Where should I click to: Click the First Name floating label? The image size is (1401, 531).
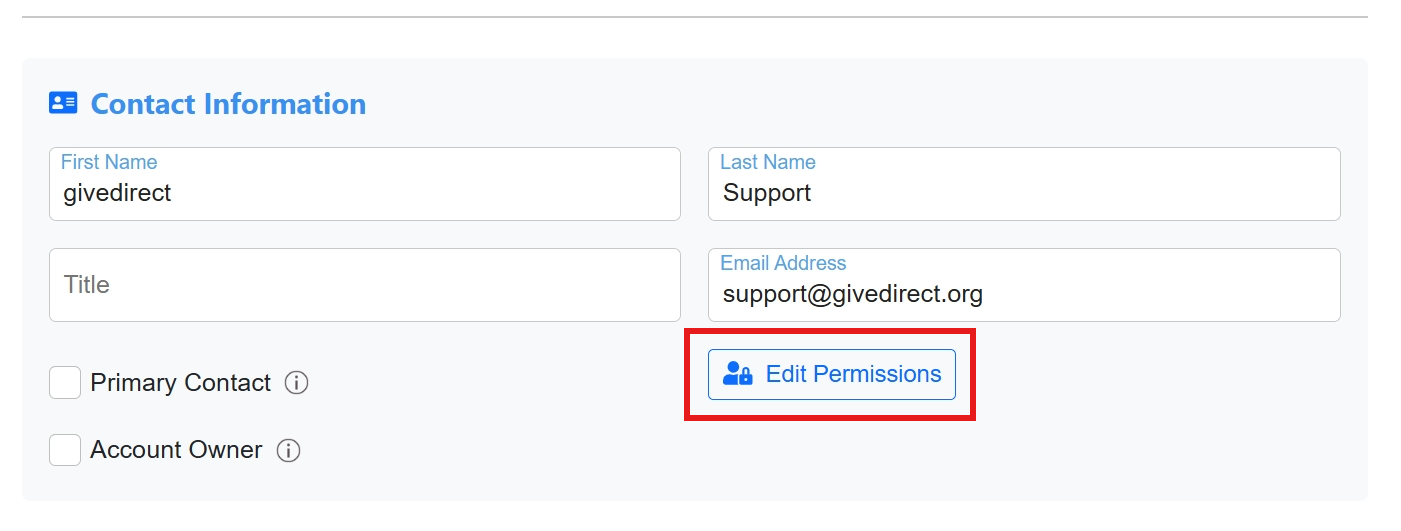point(109,162)
